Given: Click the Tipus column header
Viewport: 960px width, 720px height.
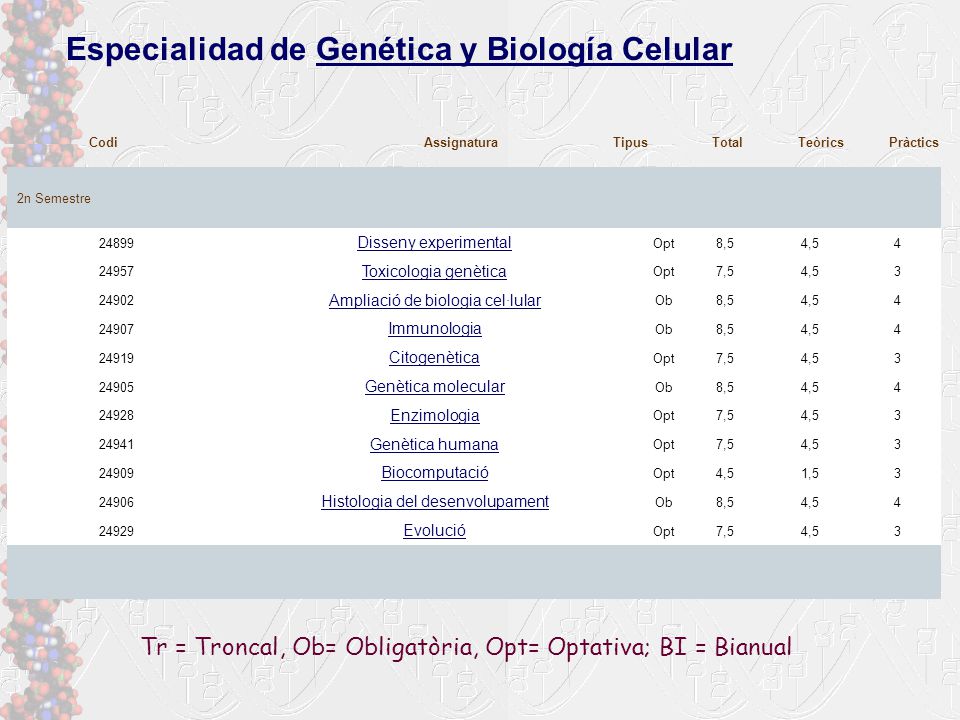Looking at the screenshot, I should 630,143.
